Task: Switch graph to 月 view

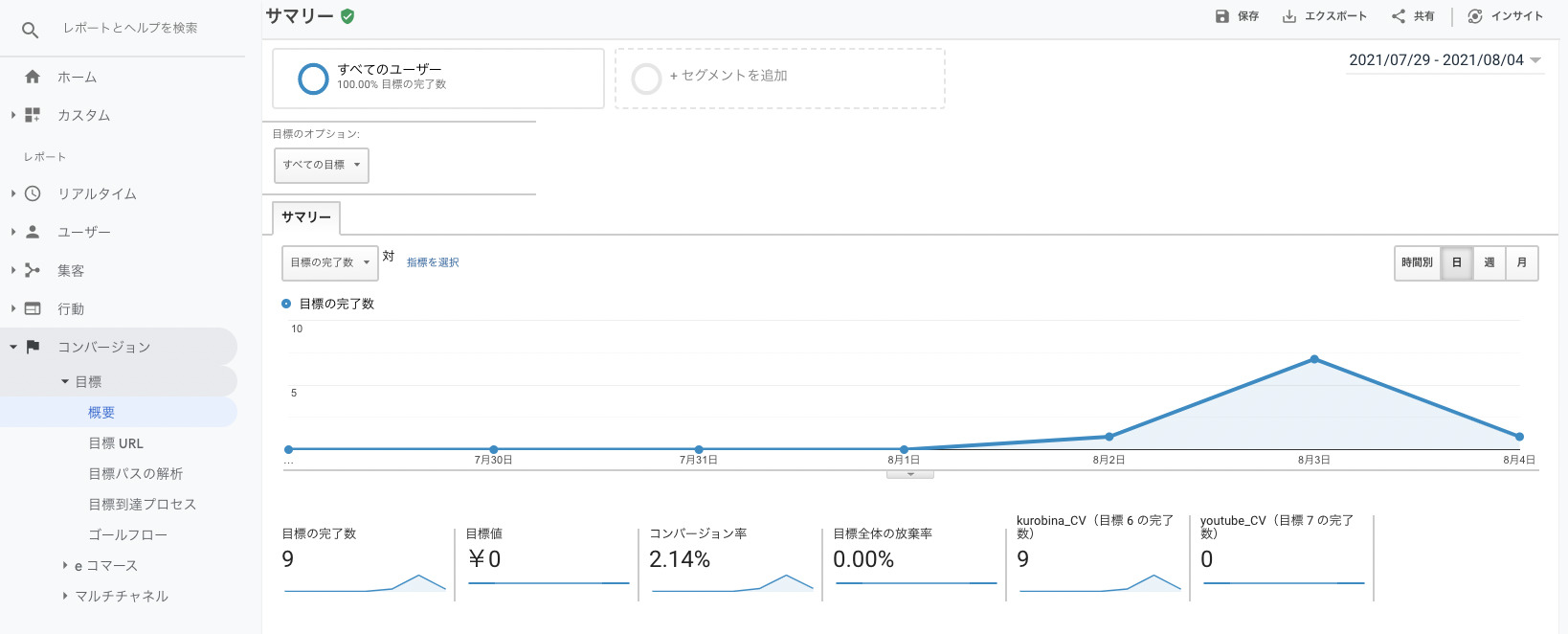Action: [1521, 262]
